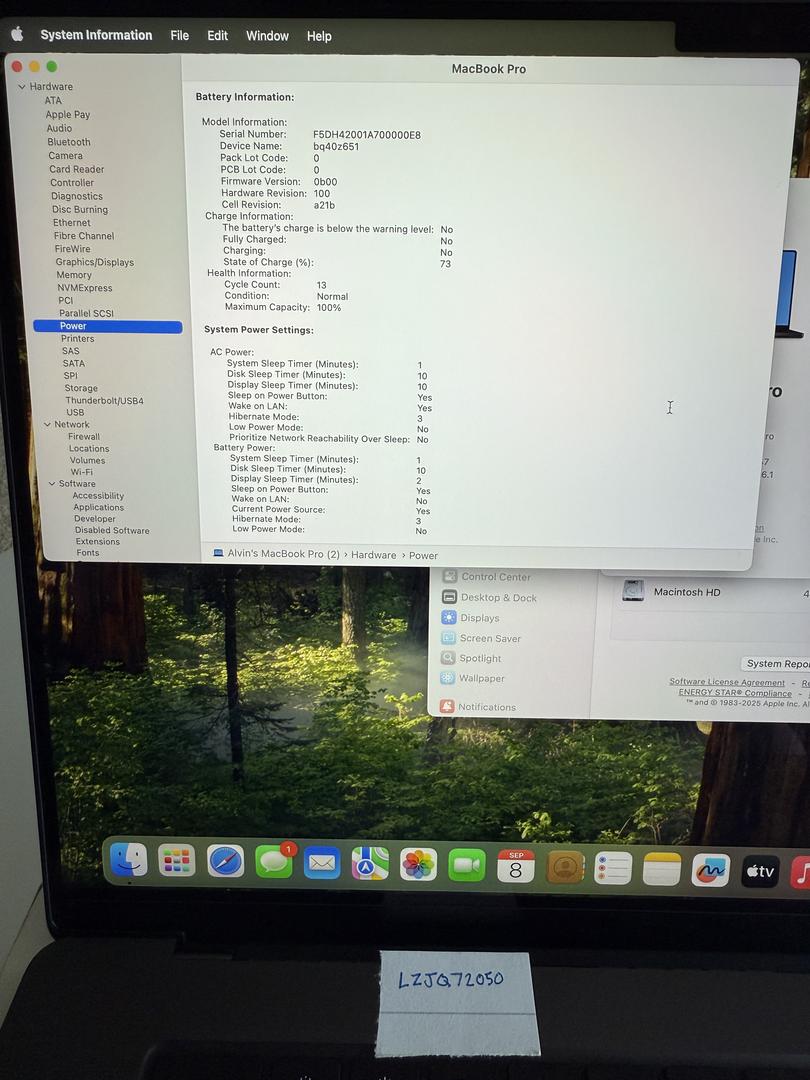810x1080 pixels.
Task: Select Firewall under Network
Action: [84, 437]
